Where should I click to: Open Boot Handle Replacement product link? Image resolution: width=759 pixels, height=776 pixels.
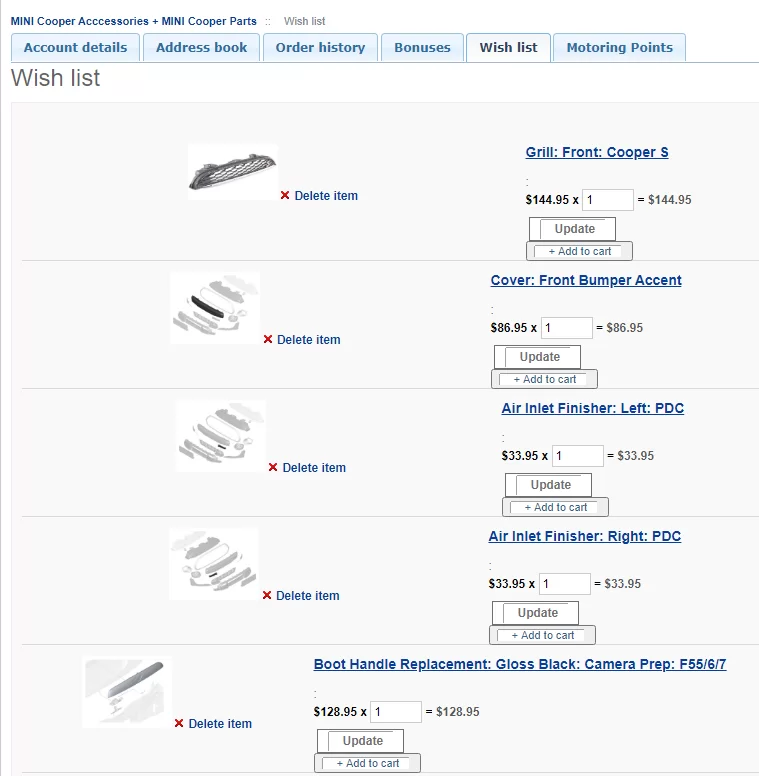[x=519, y=664]
